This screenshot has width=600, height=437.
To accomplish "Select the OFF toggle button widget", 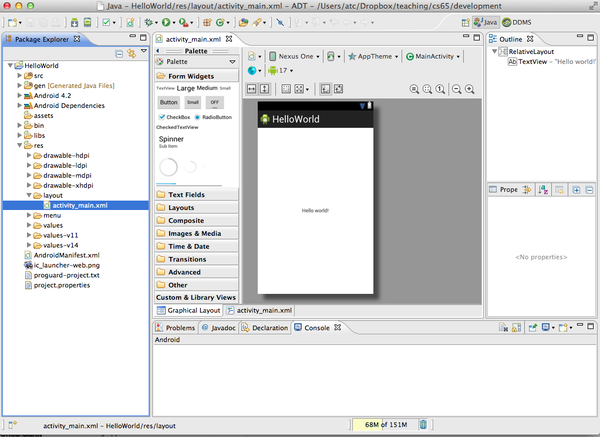I will pyautogui.click(x=215, y=102).
